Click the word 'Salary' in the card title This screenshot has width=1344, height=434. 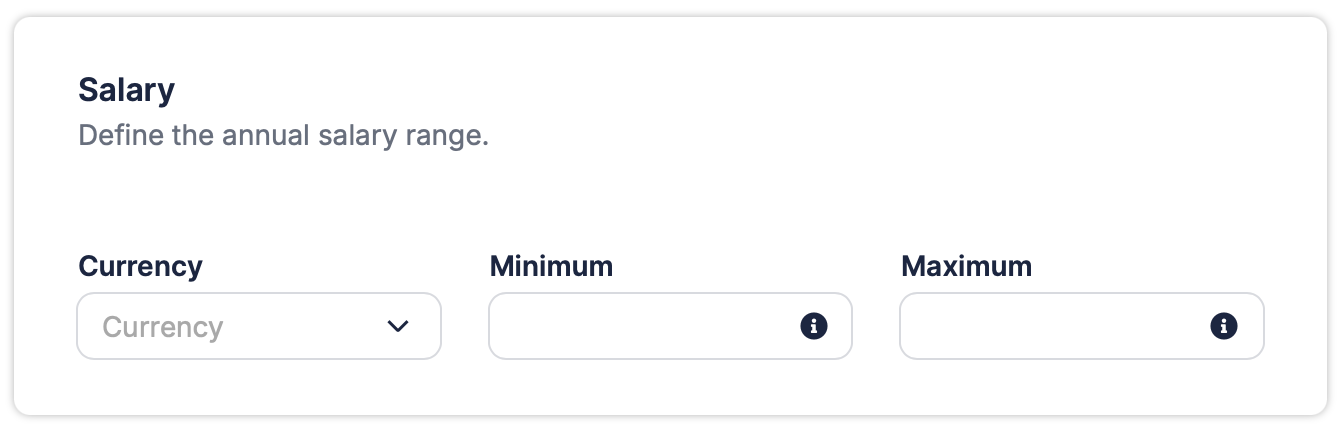pos(126,91)
